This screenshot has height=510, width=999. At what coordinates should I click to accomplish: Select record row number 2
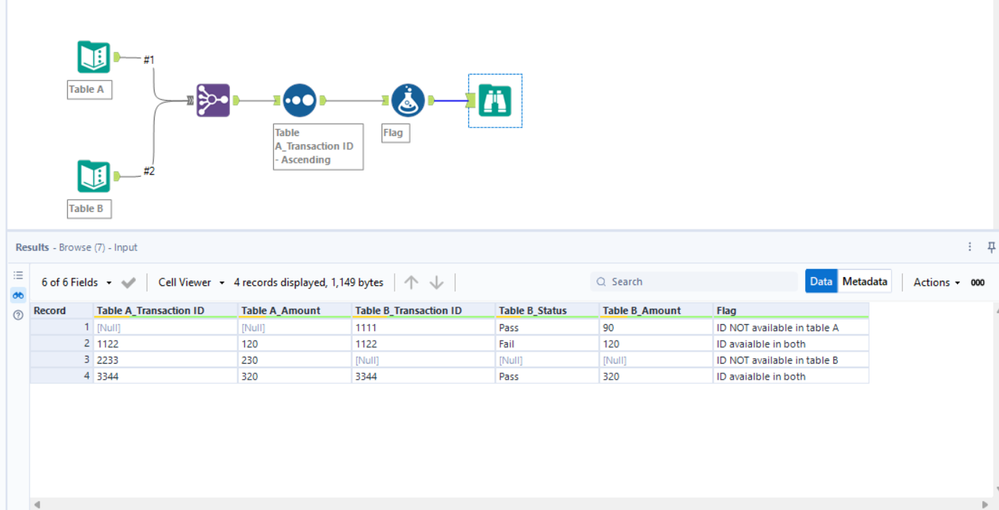click(62, 344)
